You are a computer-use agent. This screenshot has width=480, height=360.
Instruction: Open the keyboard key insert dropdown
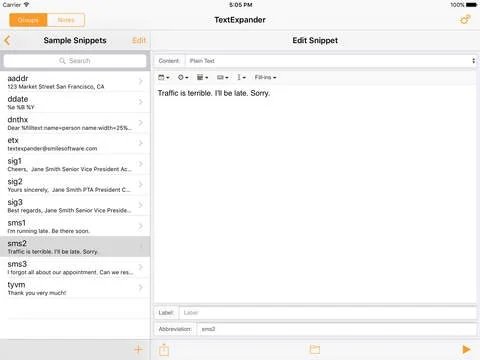point(222,77)
